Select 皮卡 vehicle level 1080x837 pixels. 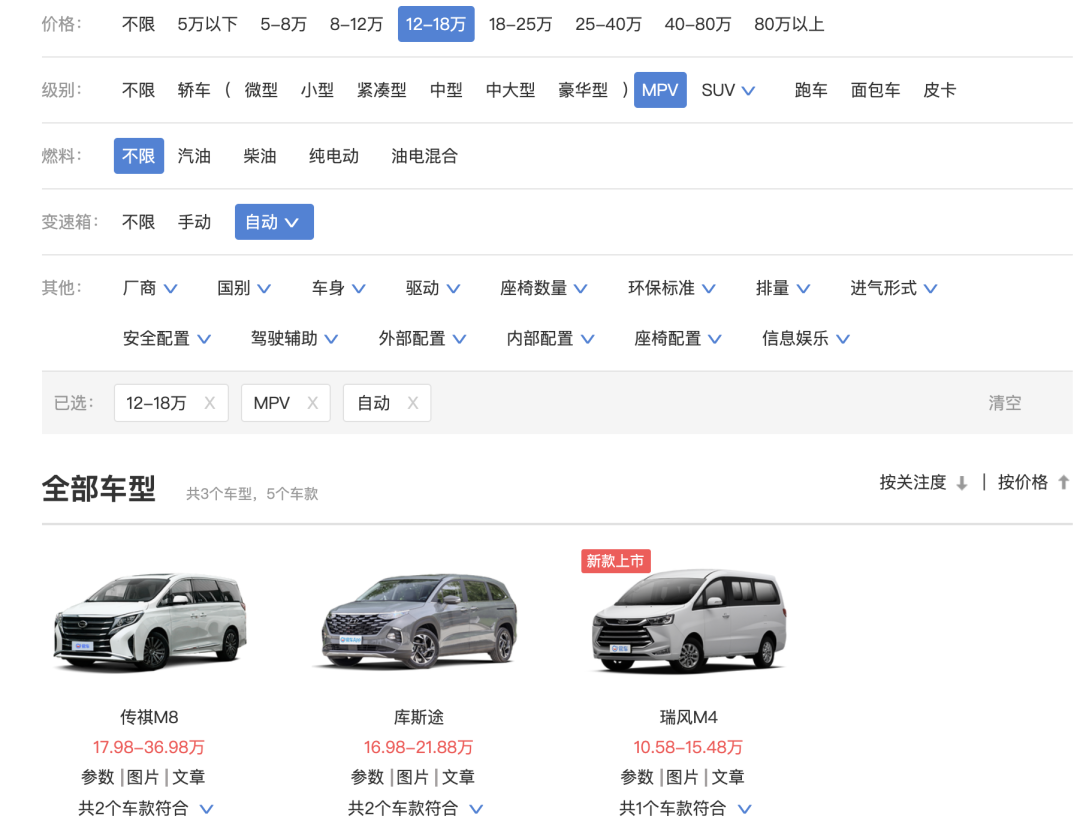[939, 90]
